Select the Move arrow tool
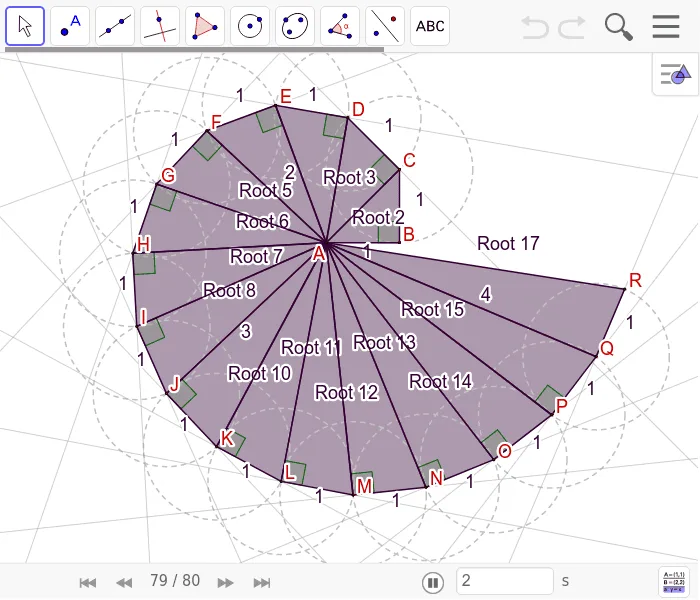Screen dimensions: 700x600 (25, 26)
